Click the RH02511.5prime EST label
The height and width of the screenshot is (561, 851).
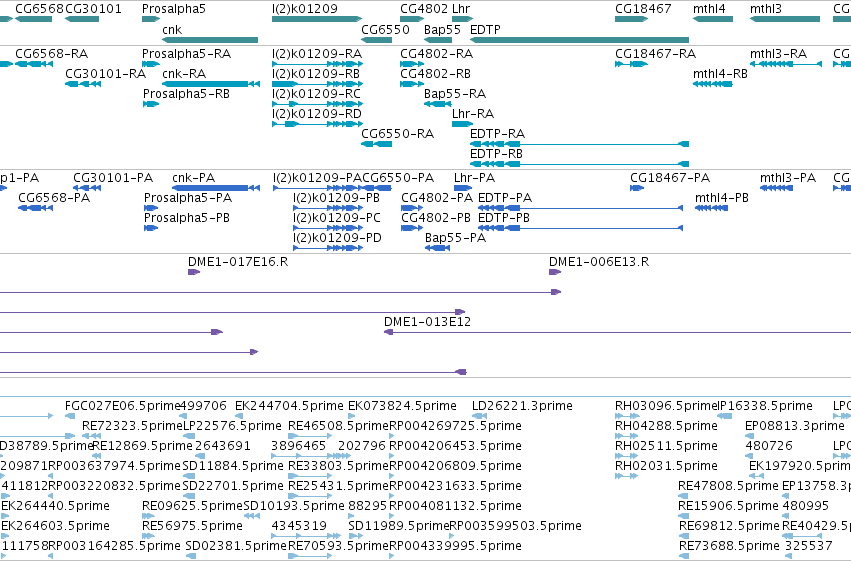tap(666, 446)
